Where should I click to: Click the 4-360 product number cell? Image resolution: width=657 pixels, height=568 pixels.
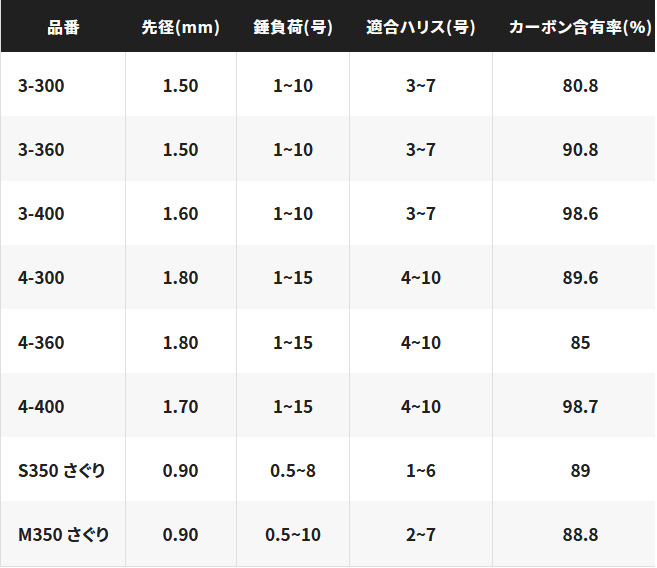pos(41,343)
